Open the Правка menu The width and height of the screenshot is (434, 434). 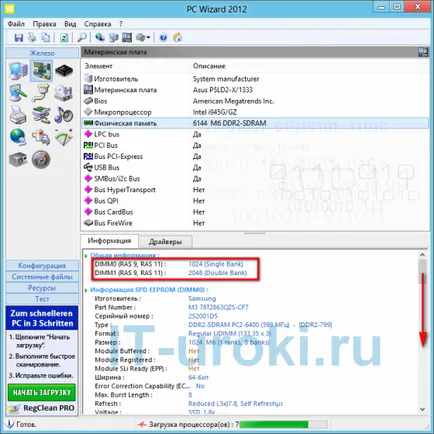pos(44,24)
